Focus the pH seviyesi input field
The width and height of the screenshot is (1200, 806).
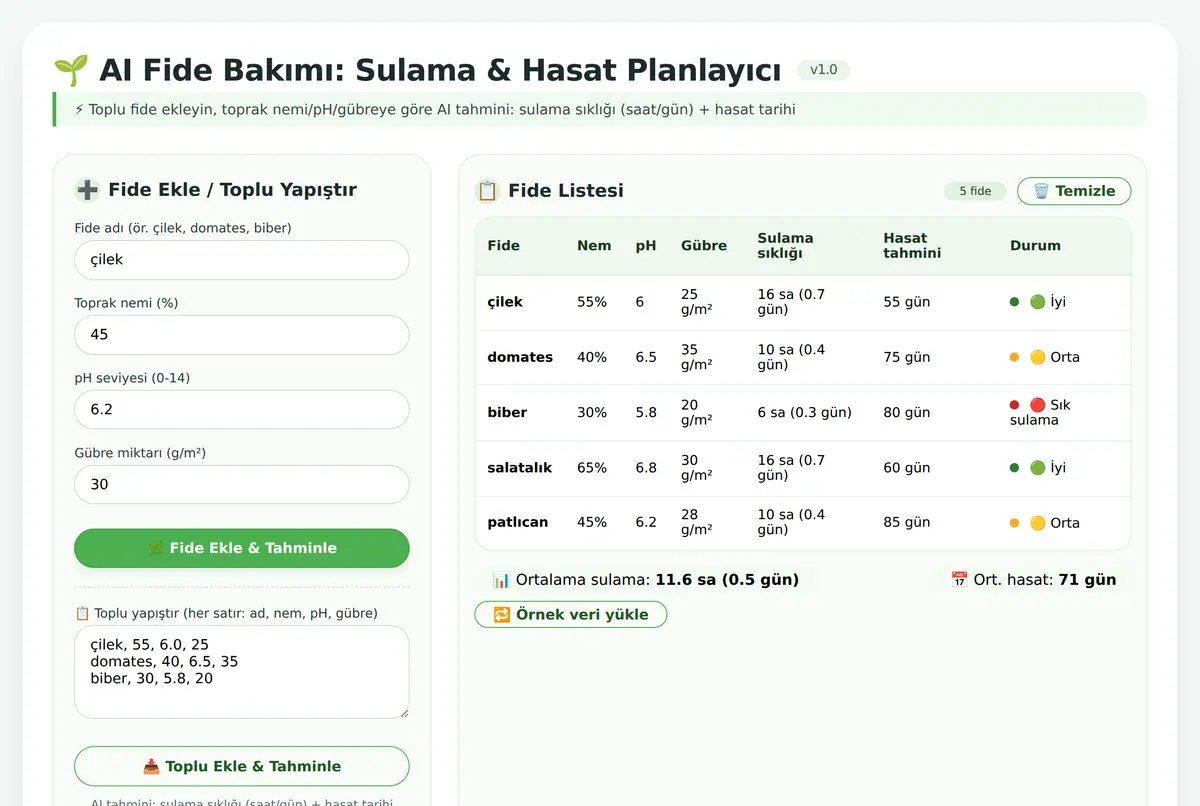click(x=242, y=409)
